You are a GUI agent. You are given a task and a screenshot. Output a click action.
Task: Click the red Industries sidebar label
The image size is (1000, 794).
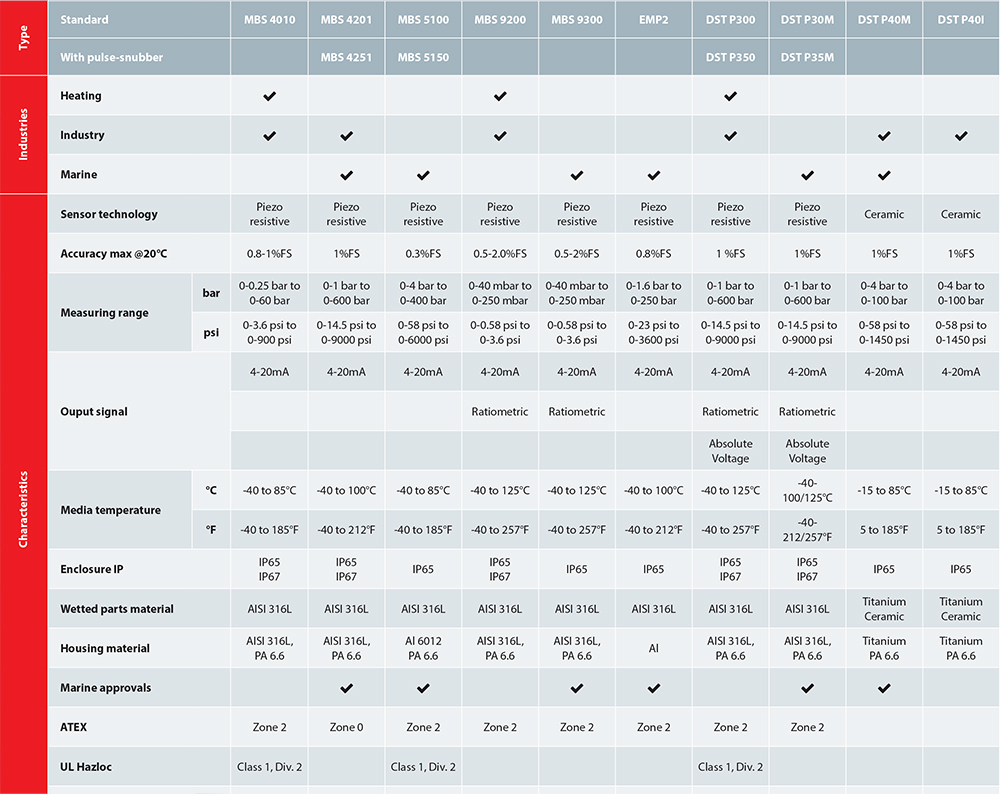[x=23, y=135]
